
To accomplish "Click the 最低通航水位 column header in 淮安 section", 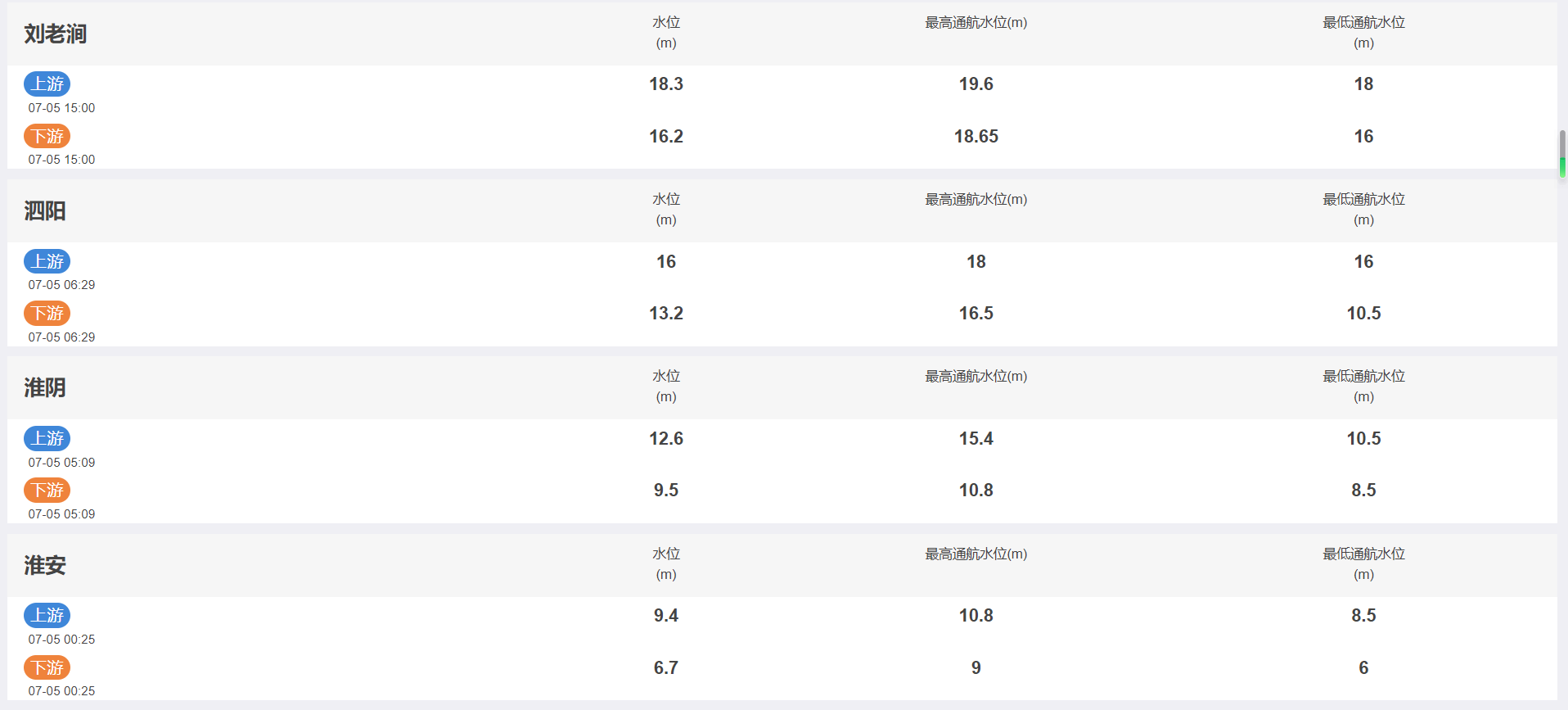I will coord(1363,563).
